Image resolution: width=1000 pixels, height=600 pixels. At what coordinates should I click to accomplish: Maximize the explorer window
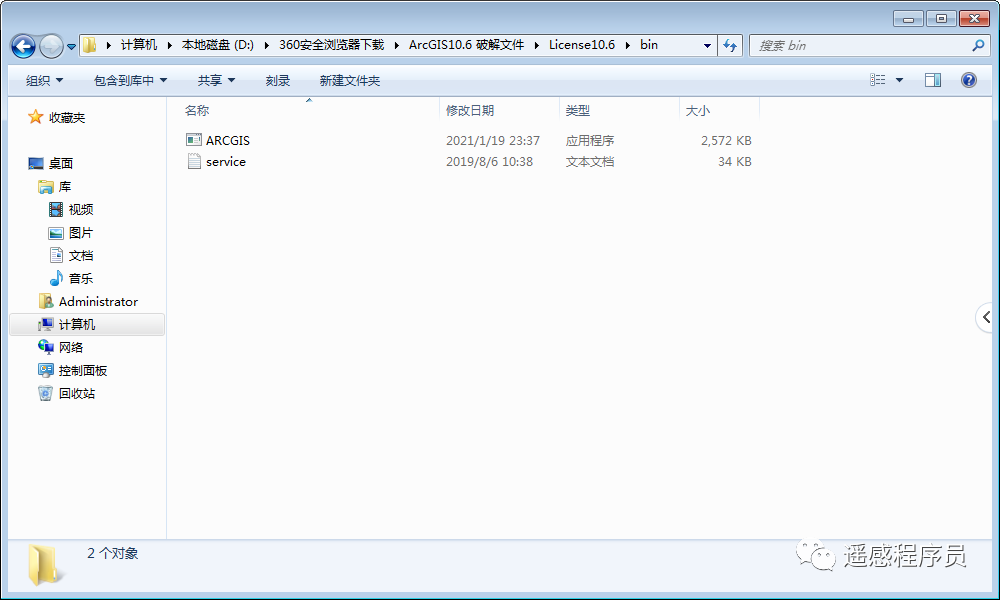click(x=941, y=18)
